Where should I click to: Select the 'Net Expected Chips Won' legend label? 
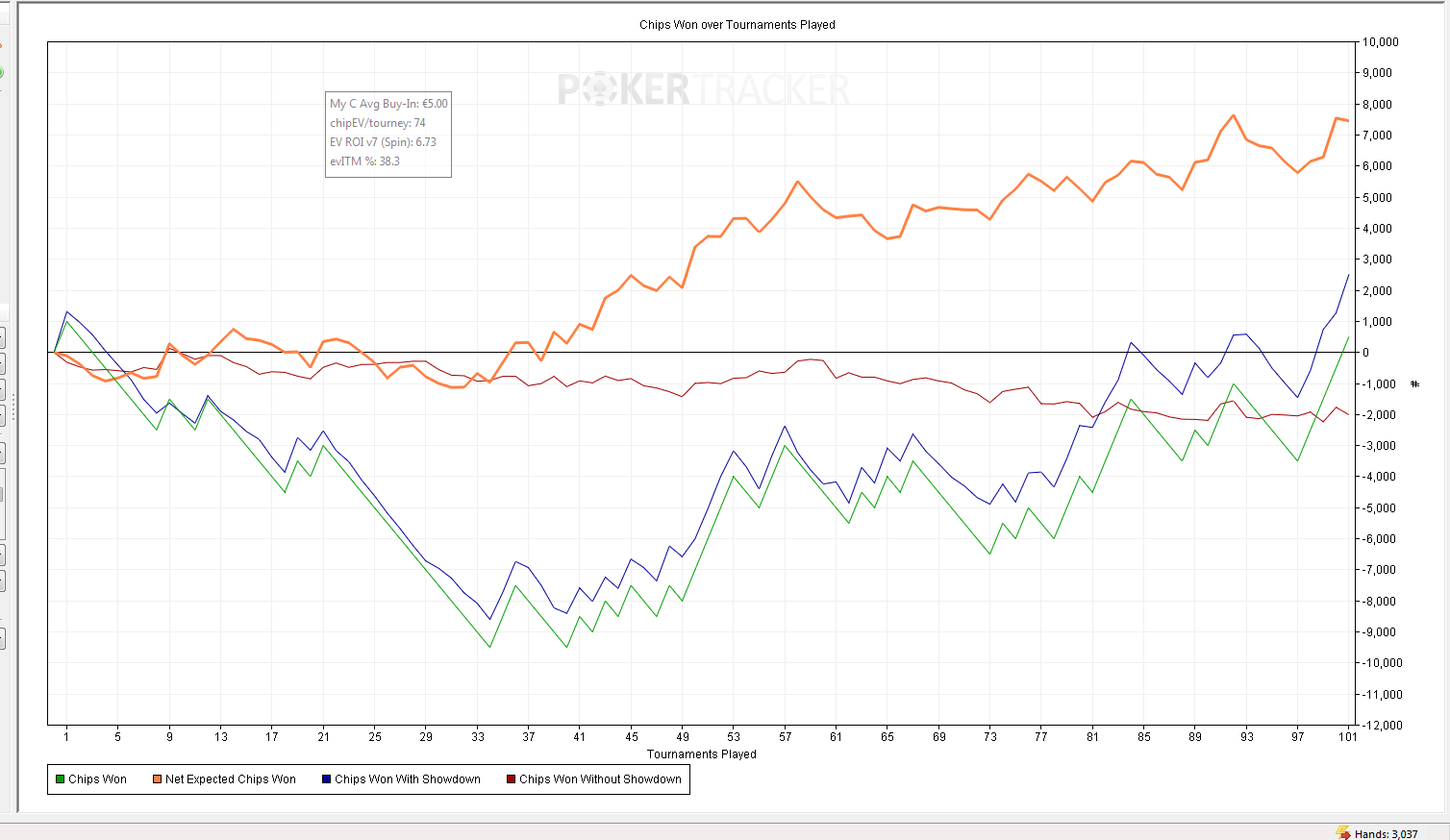coord(231,779)
